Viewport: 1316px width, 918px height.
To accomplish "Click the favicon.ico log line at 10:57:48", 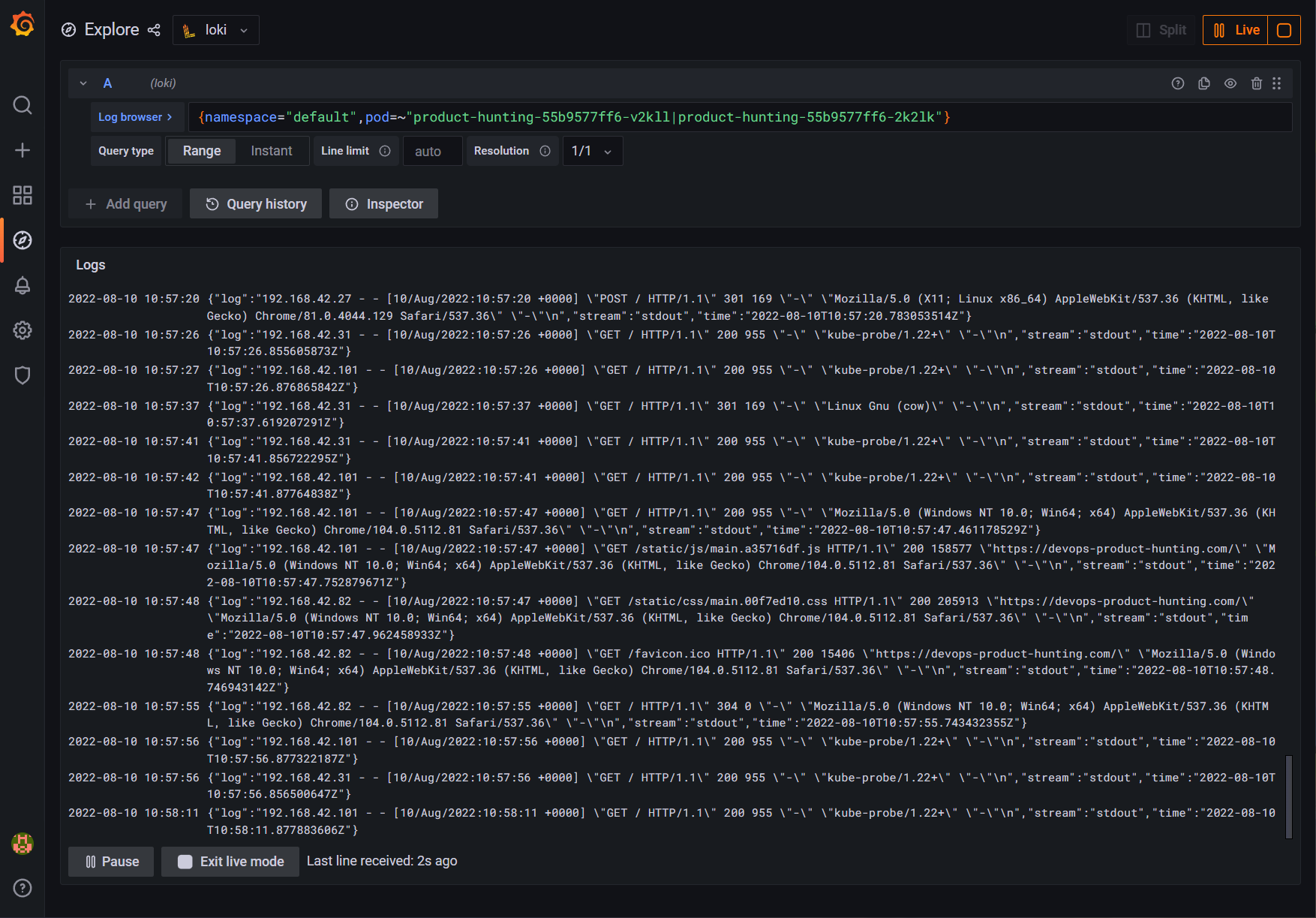I will [672, 670].
